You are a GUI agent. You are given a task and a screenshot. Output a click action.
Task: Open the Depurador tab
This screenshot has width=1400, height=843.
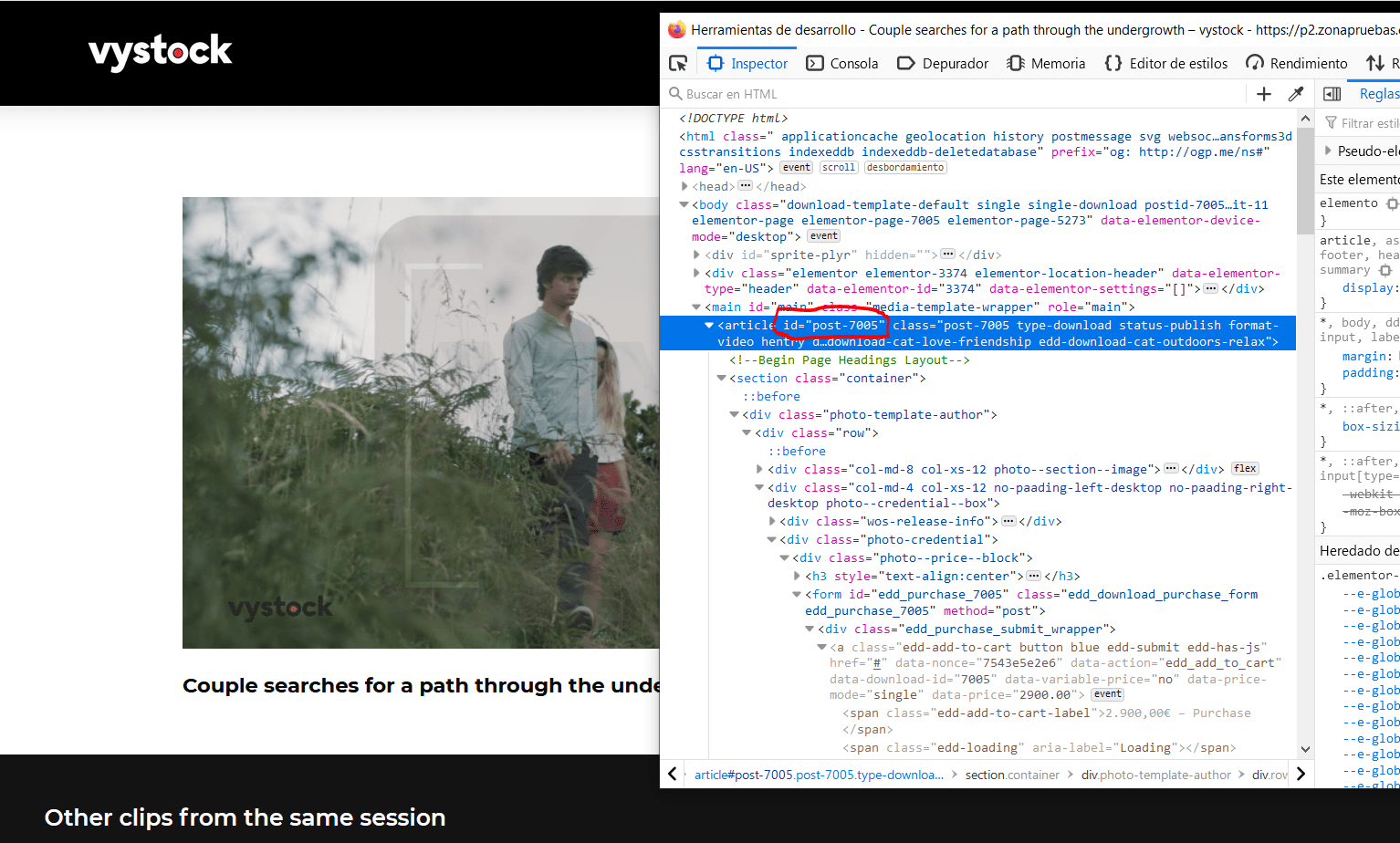tap(943, 63)
